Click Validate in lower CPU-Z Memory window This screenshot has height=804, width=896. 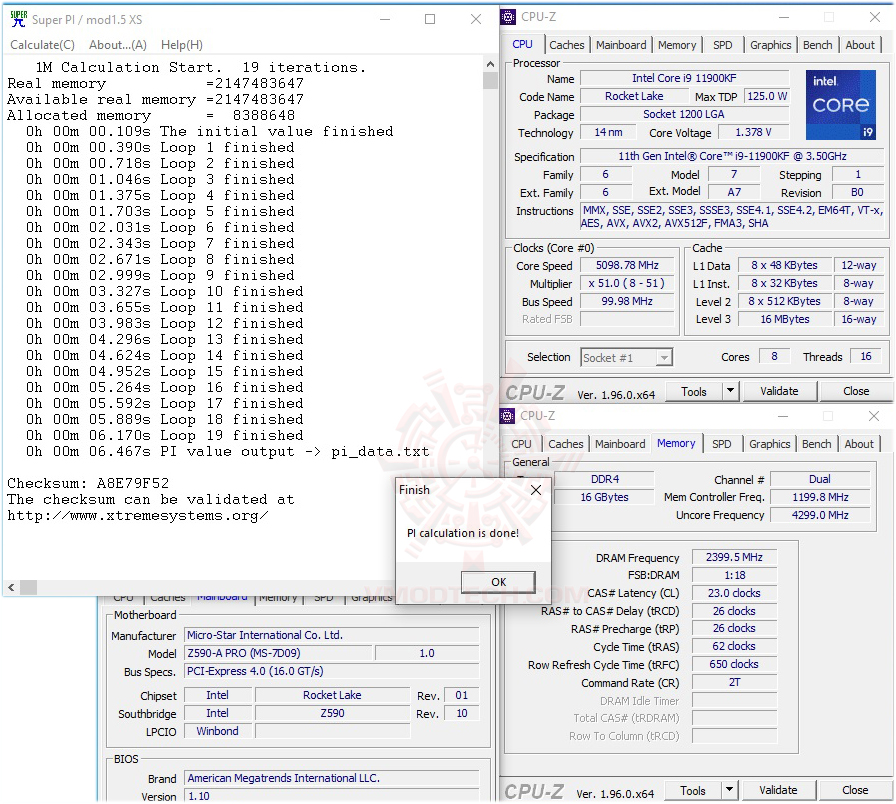point(778,790)
